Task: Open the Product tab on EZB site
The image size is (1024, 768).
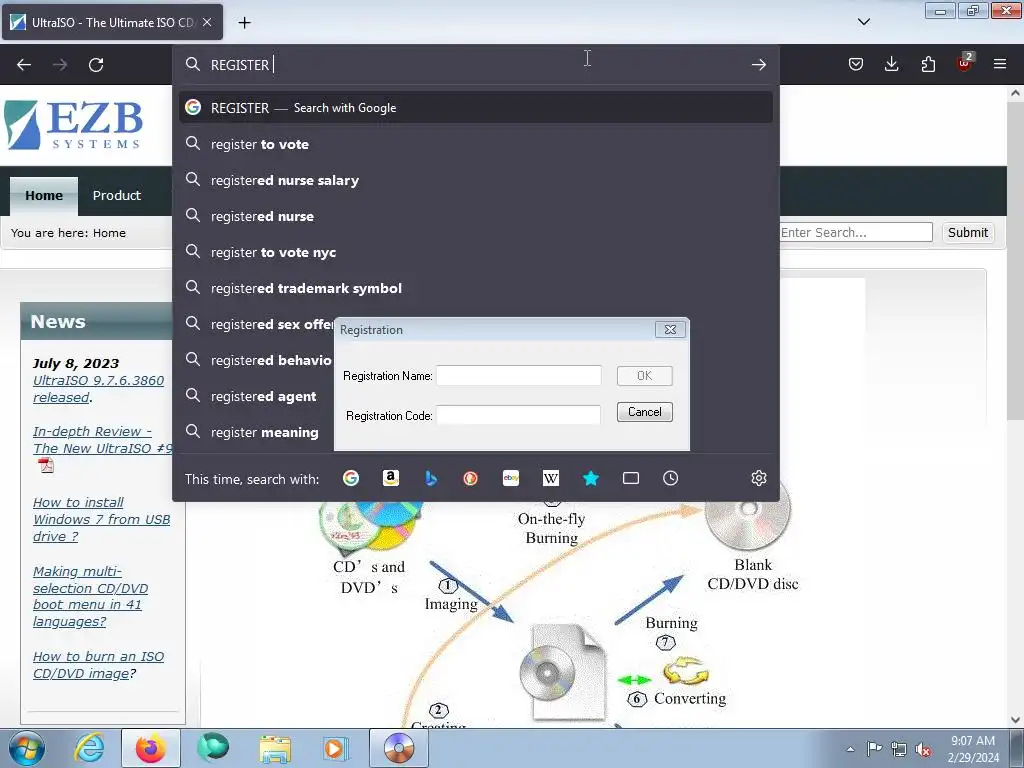Action: [116, 195]
